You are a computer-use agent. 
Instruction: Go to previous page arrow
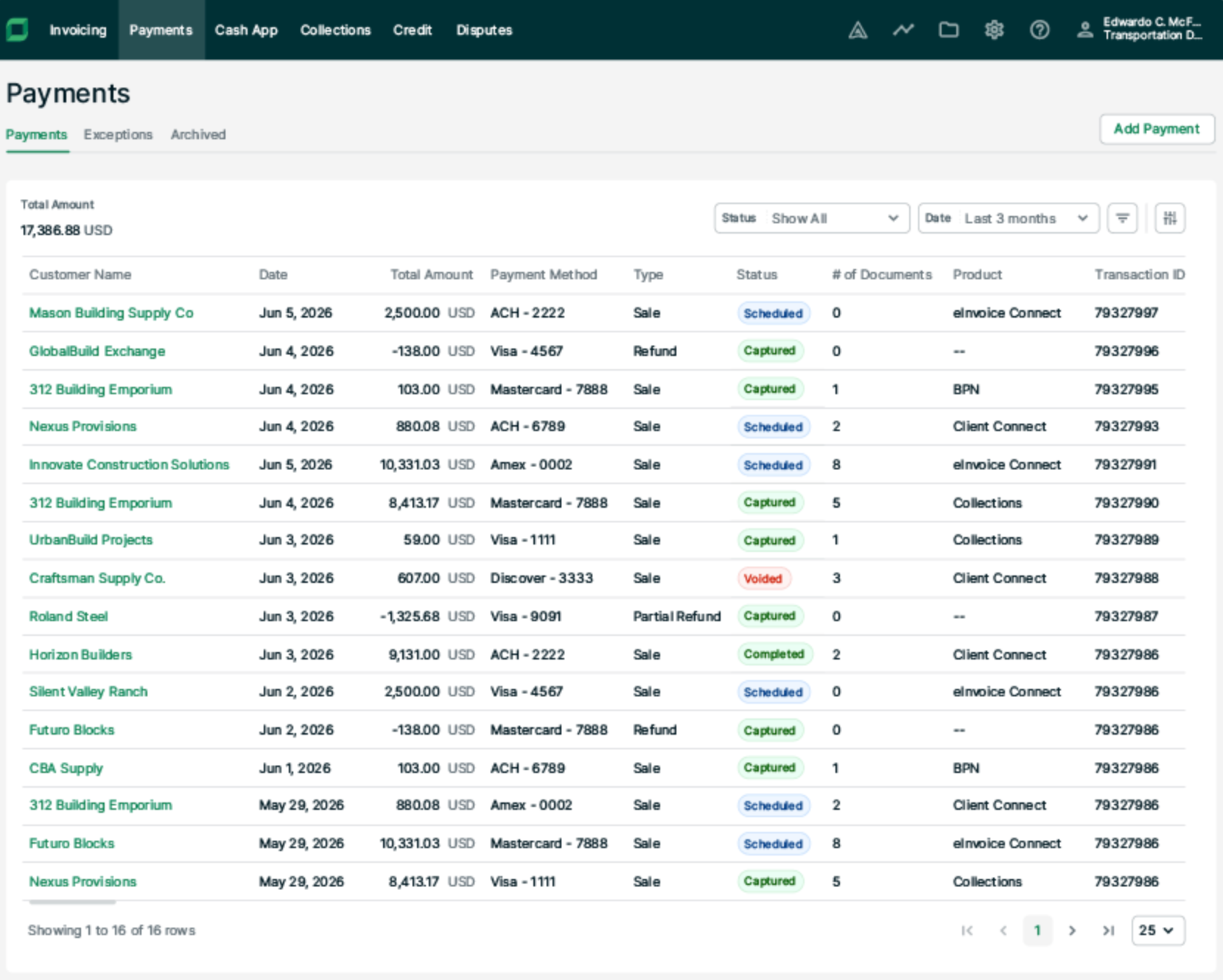(1003, 931)
